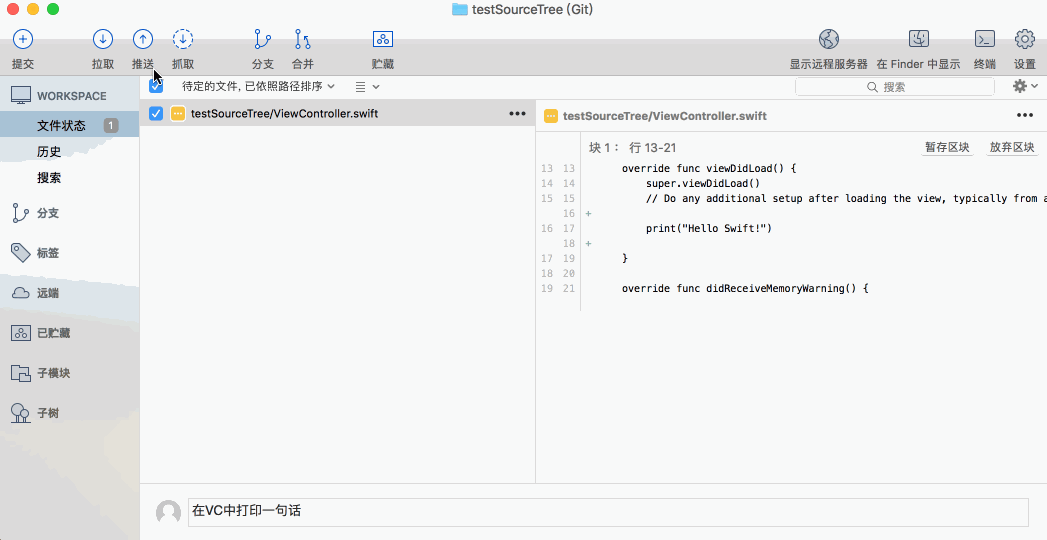Click the 远端 cloud icon in sidebar
1047x540 pixels.
click(x=21, y=293)
